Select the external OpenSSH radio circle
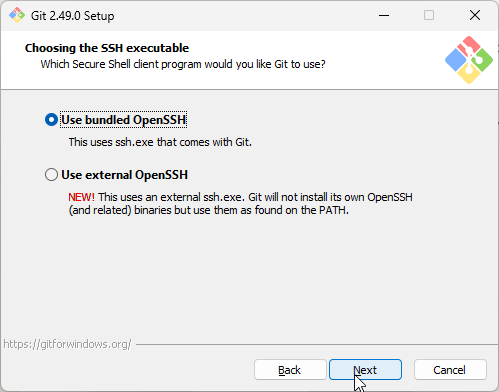Viewport: 499px width, 392px height. 51,175
